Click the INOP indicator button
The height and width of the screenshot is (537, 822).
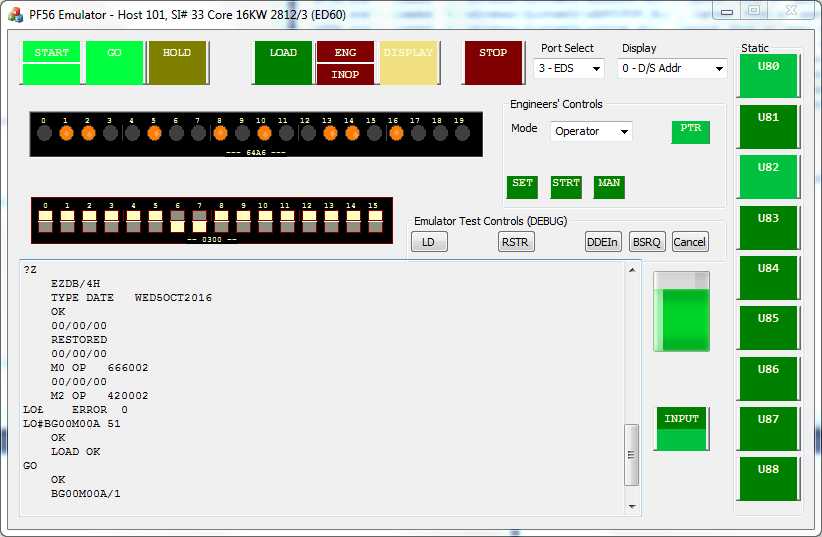345,74
